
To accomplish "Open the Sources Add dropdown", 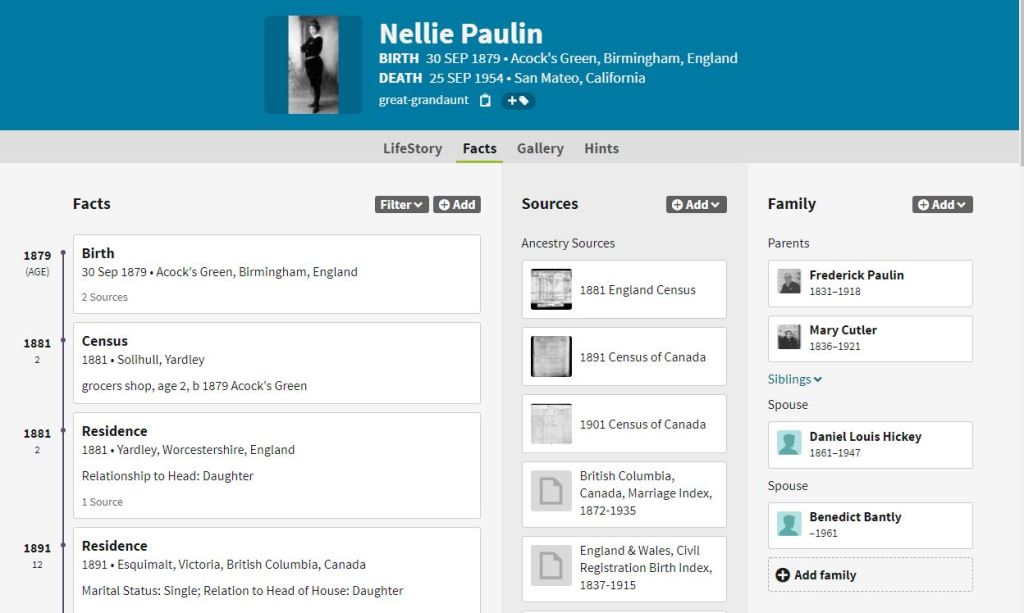I will tap(696, 204).
